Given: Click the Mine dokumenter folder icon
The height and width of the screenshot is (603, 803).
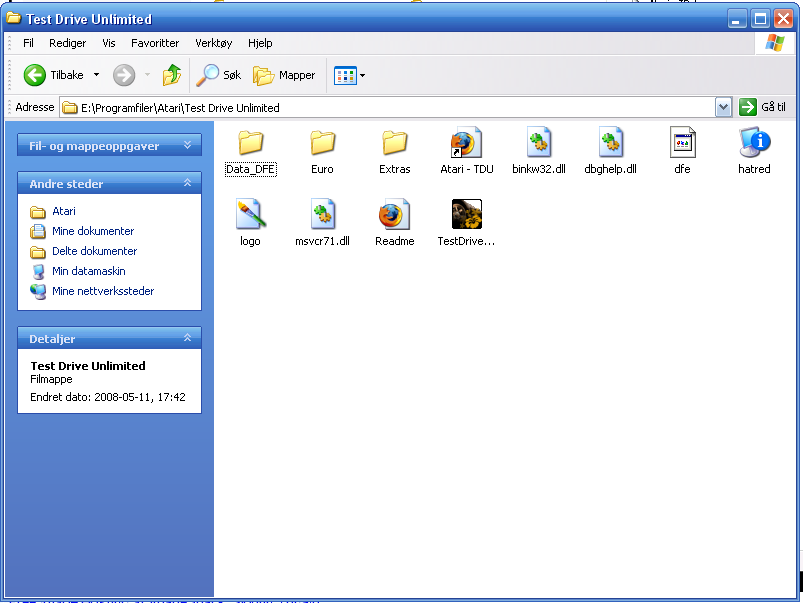Looking at the screenshot, I should tap(37, 231).
